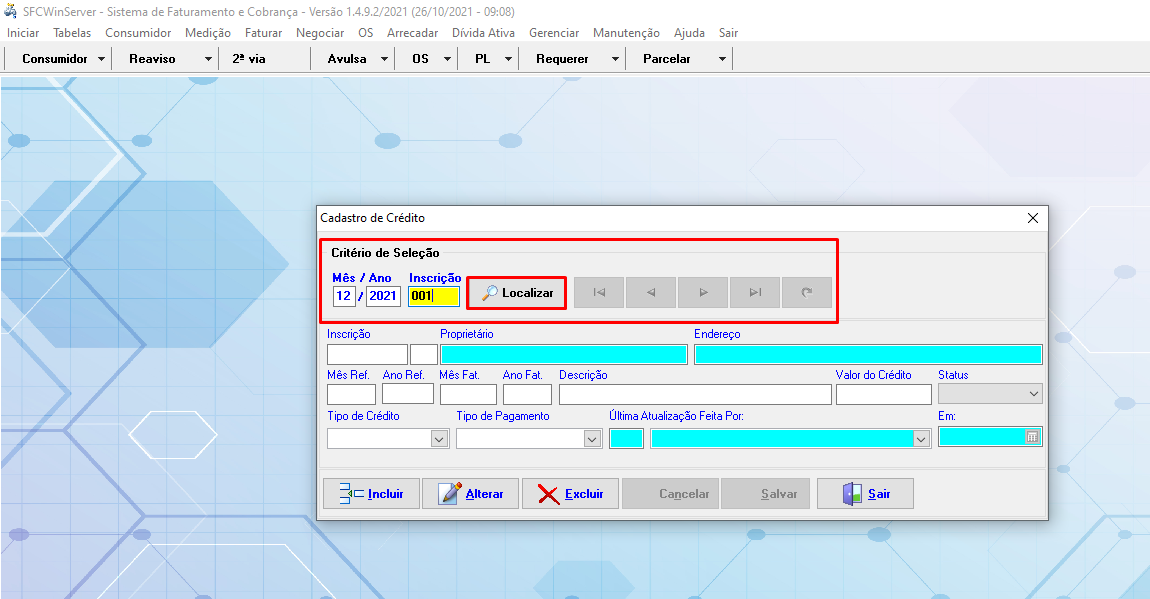Screen dimensions: 1150x599
Task: Click Incluir button to add credit
Action: coord(371,494)
